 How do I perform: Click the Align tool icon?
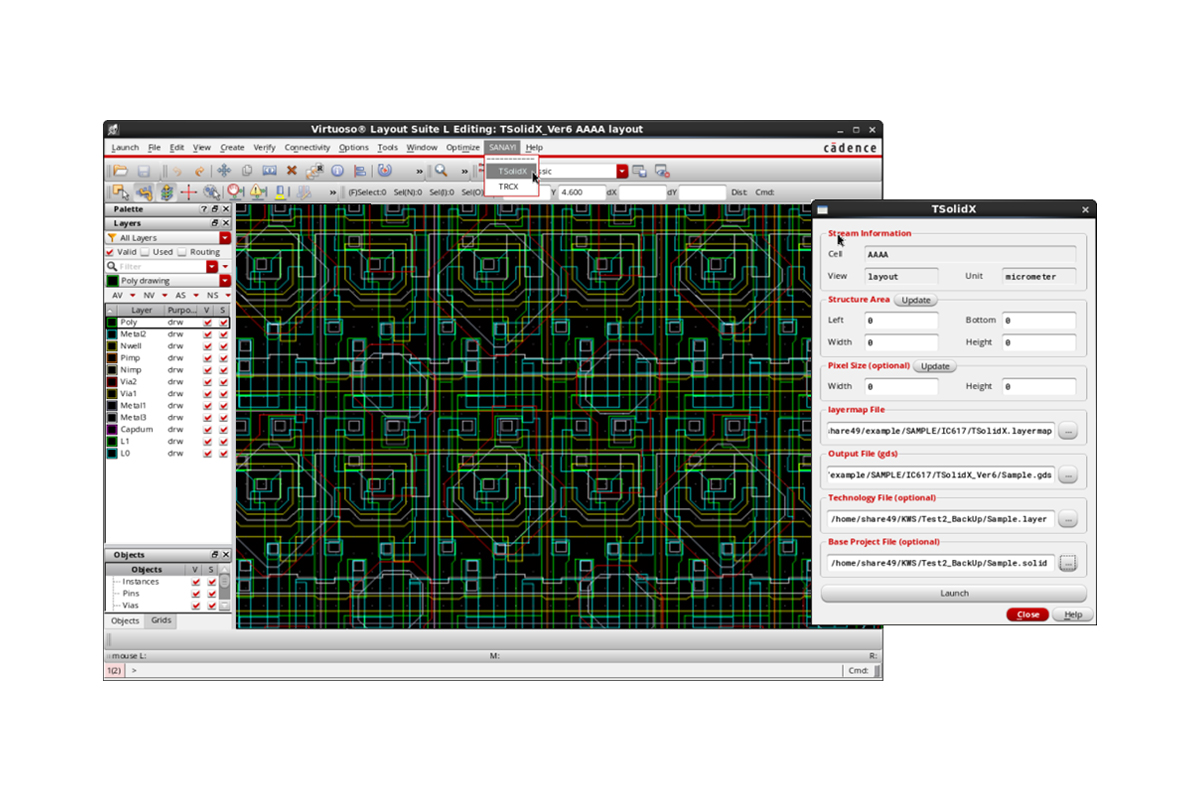click(360, 171)
